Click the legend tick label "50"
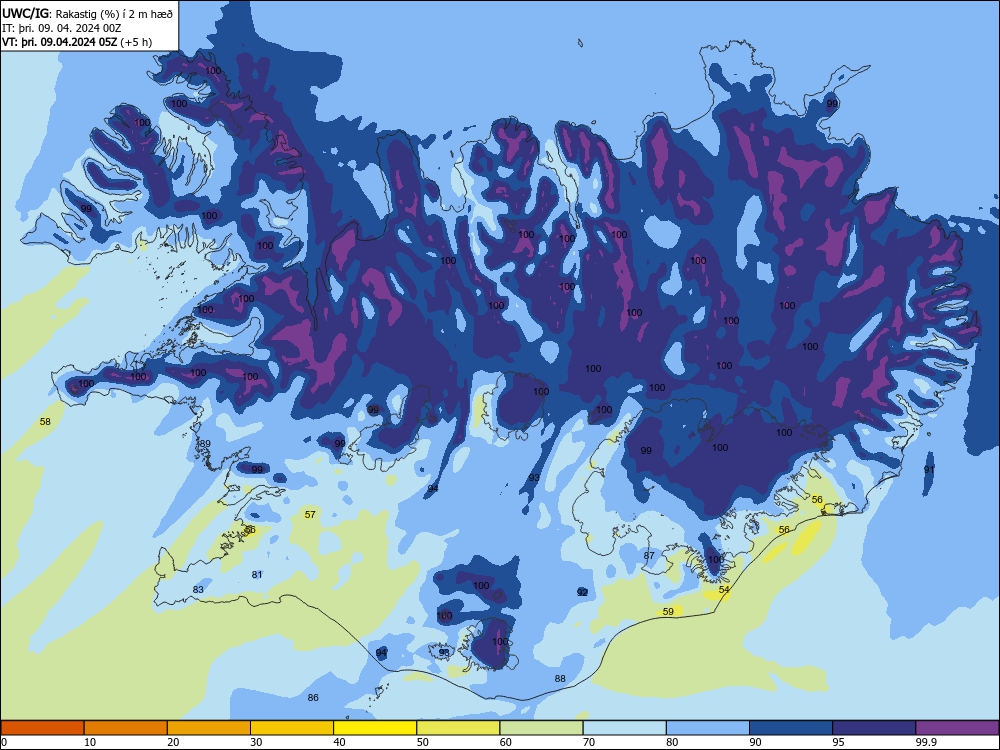The width and height of the screenshot is (1000, 750). coord(422,742)
